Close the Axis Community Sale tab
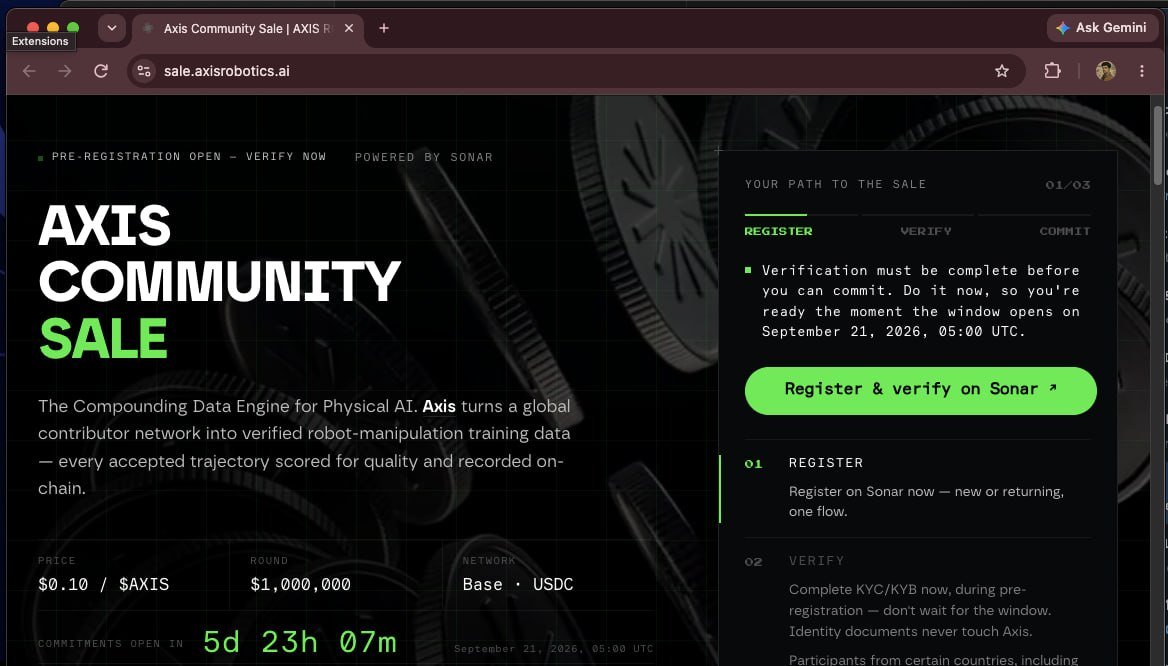 [x=349, y=28]
